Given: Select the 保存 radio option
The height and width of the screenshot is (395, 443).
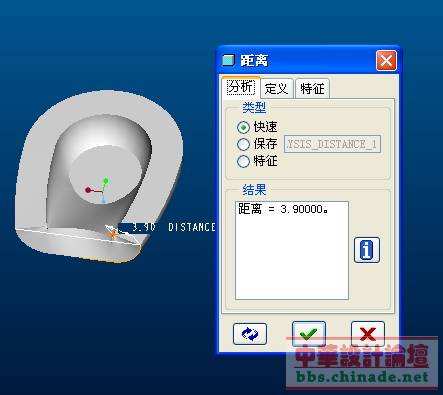Looking at the screenshot, I should tap(257, 144).
